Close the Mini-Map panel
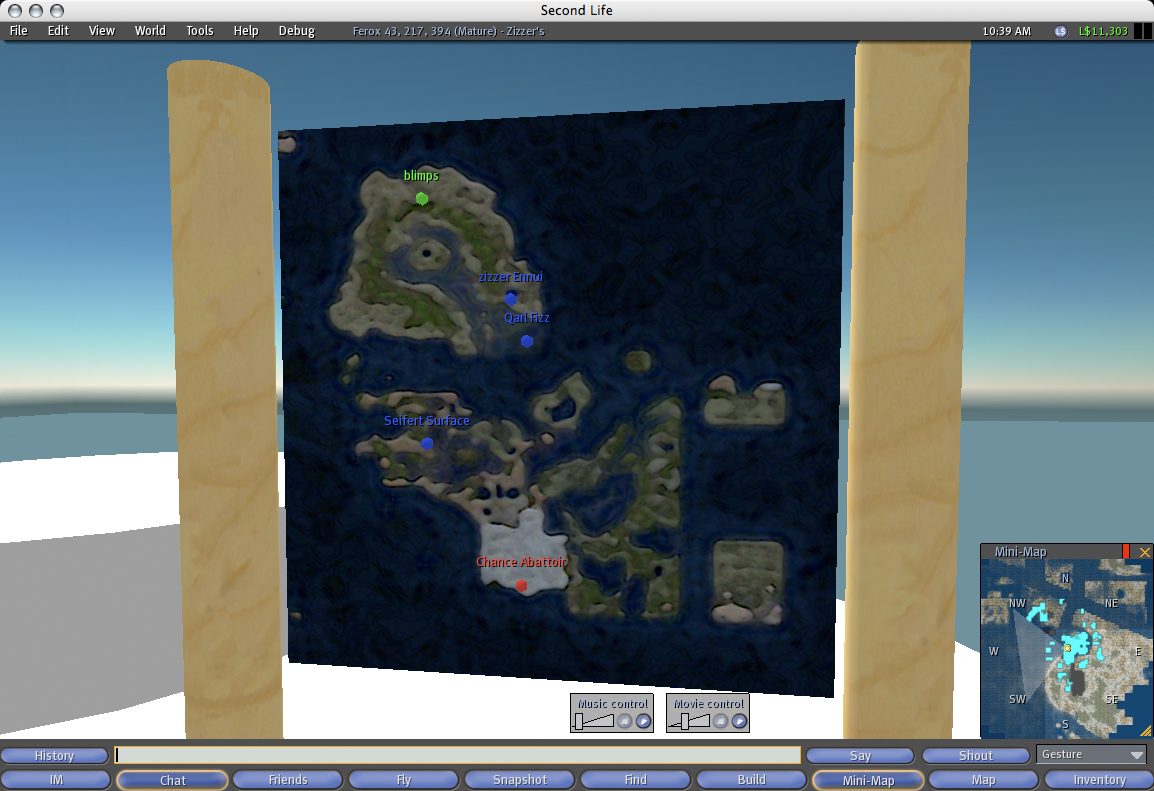Image resolution: width=1154 pixels, height=791 pixels. [x=1144, y=552]
